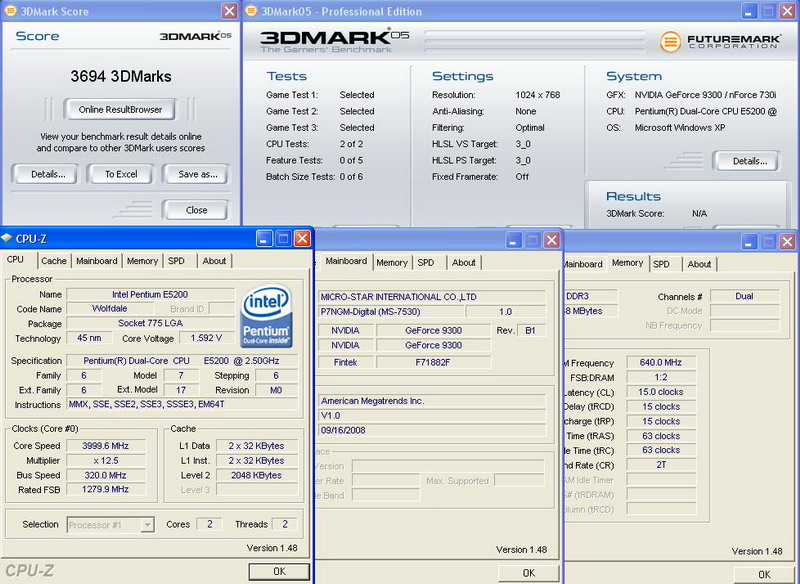Click the DRAM Frequency value 640.0 MHz
Viewport: 800px width, 584px height.
[x=661, y=363]
